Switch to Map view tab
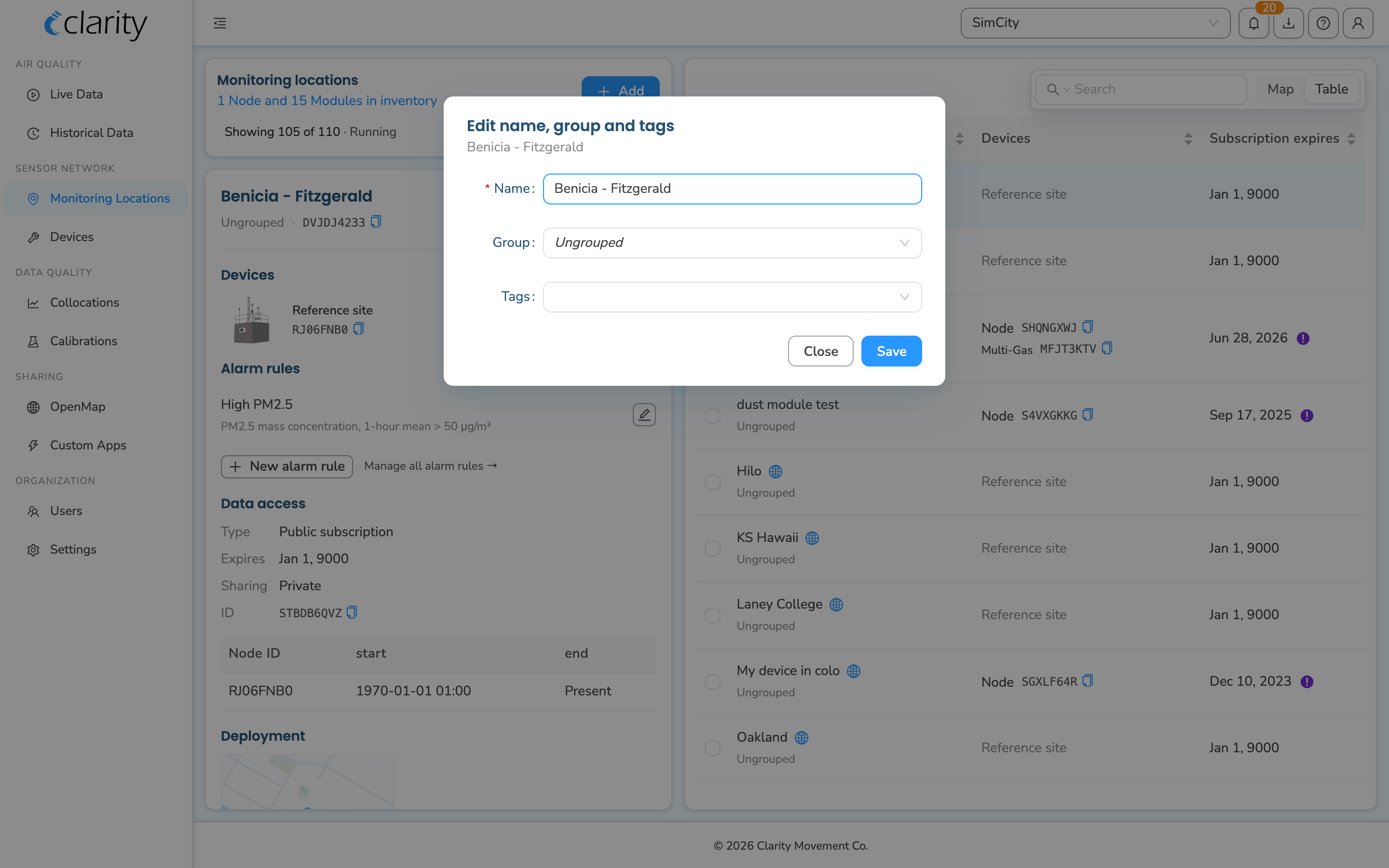Image resolution: width=1389 pixels, height=868 pixels. coord(1280,90)
